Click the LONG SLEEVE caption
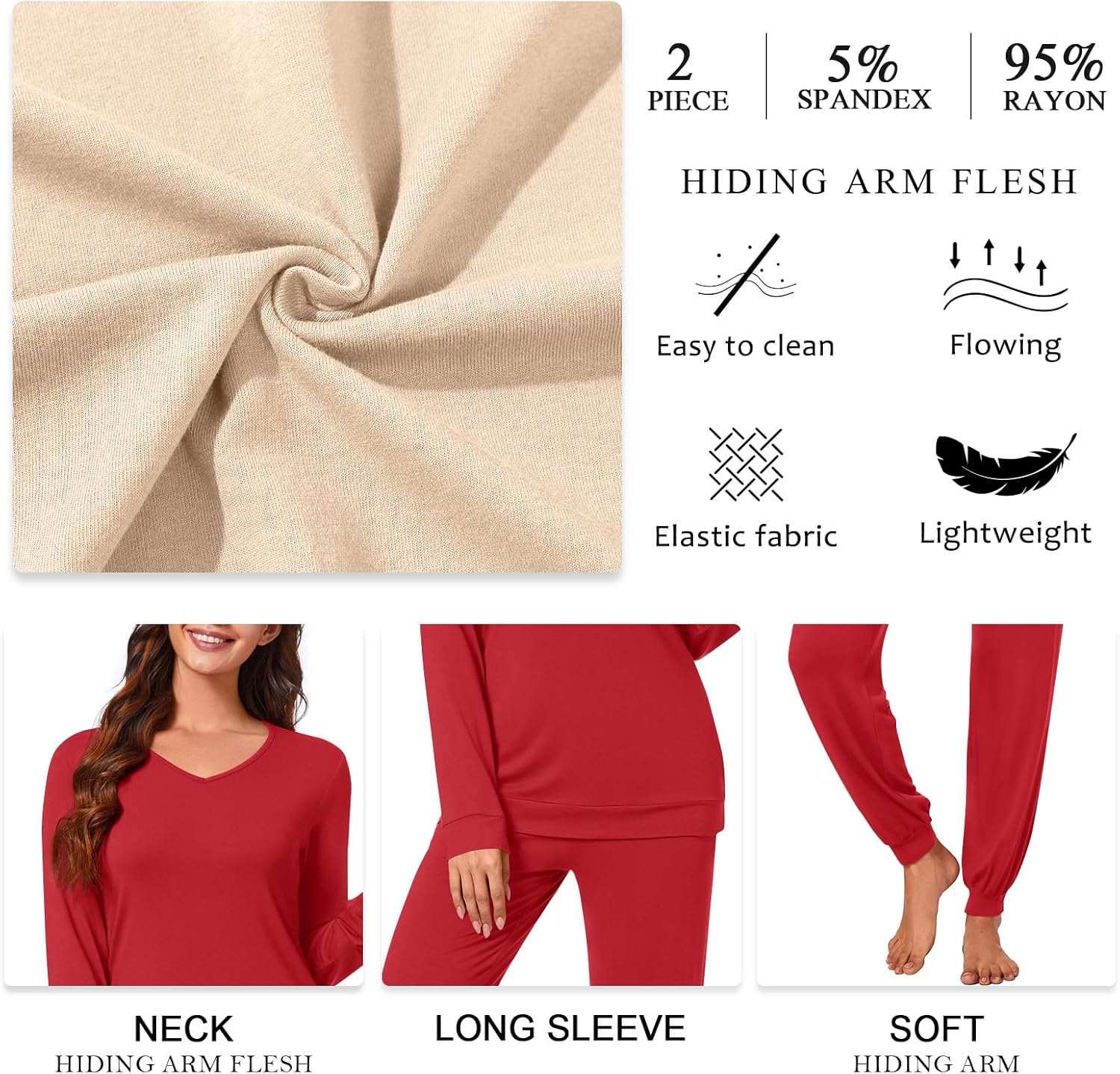Image resolution: width=1120 pixels, height=1074 pixels. (560, 1028)
